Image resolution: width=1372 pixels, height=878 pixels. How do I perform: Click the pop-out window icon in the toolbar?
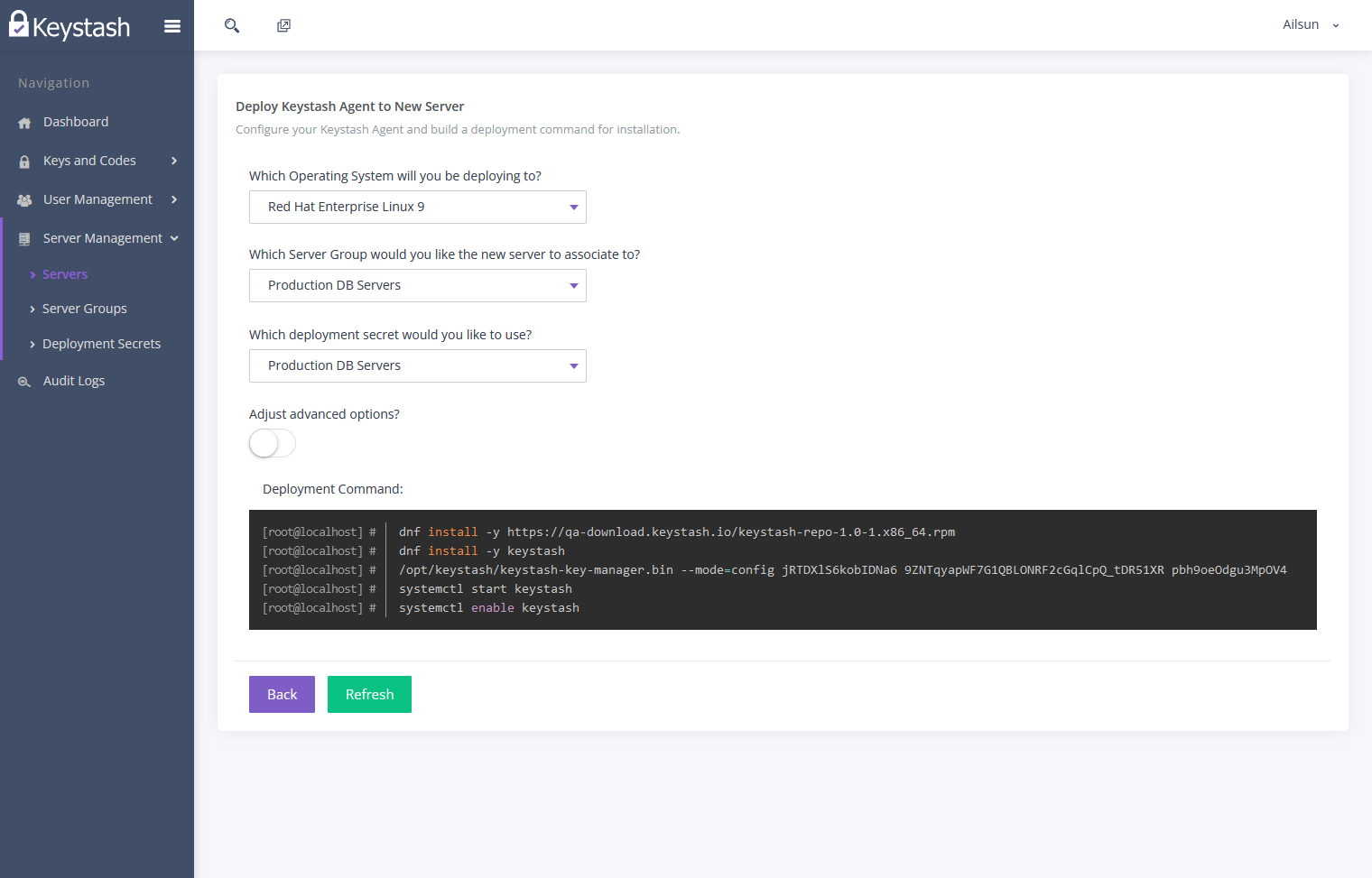coord(283,25)
